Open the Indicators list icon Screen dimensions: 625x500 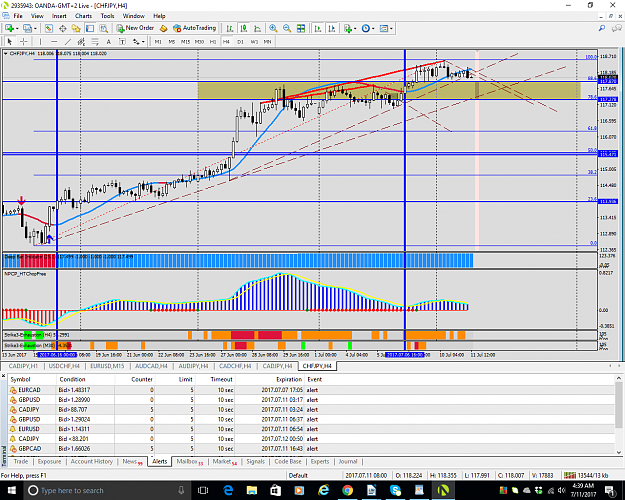pyautogui.click(x=348, y=28)
